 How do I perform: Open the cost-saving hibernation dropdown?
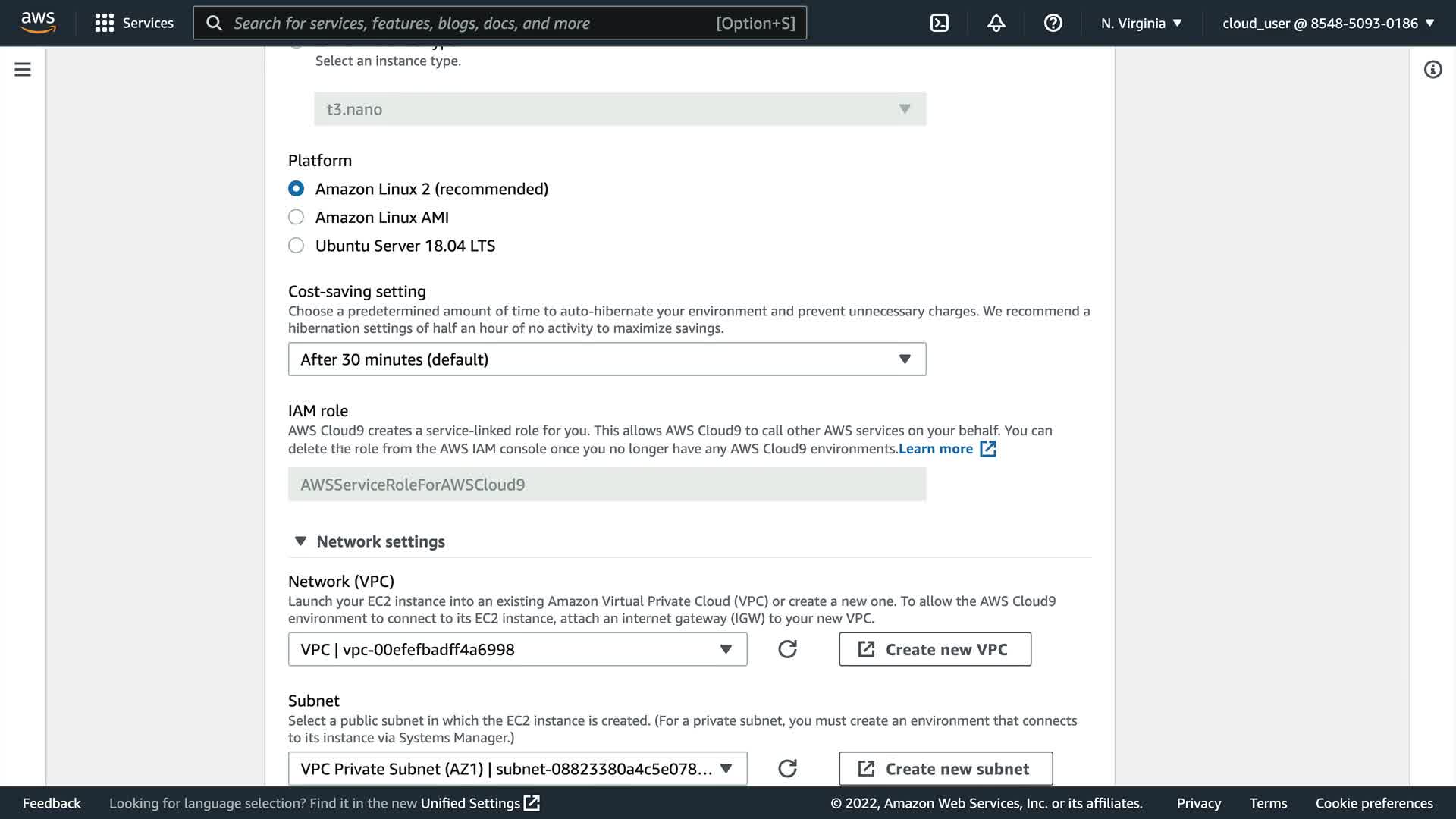607,359
